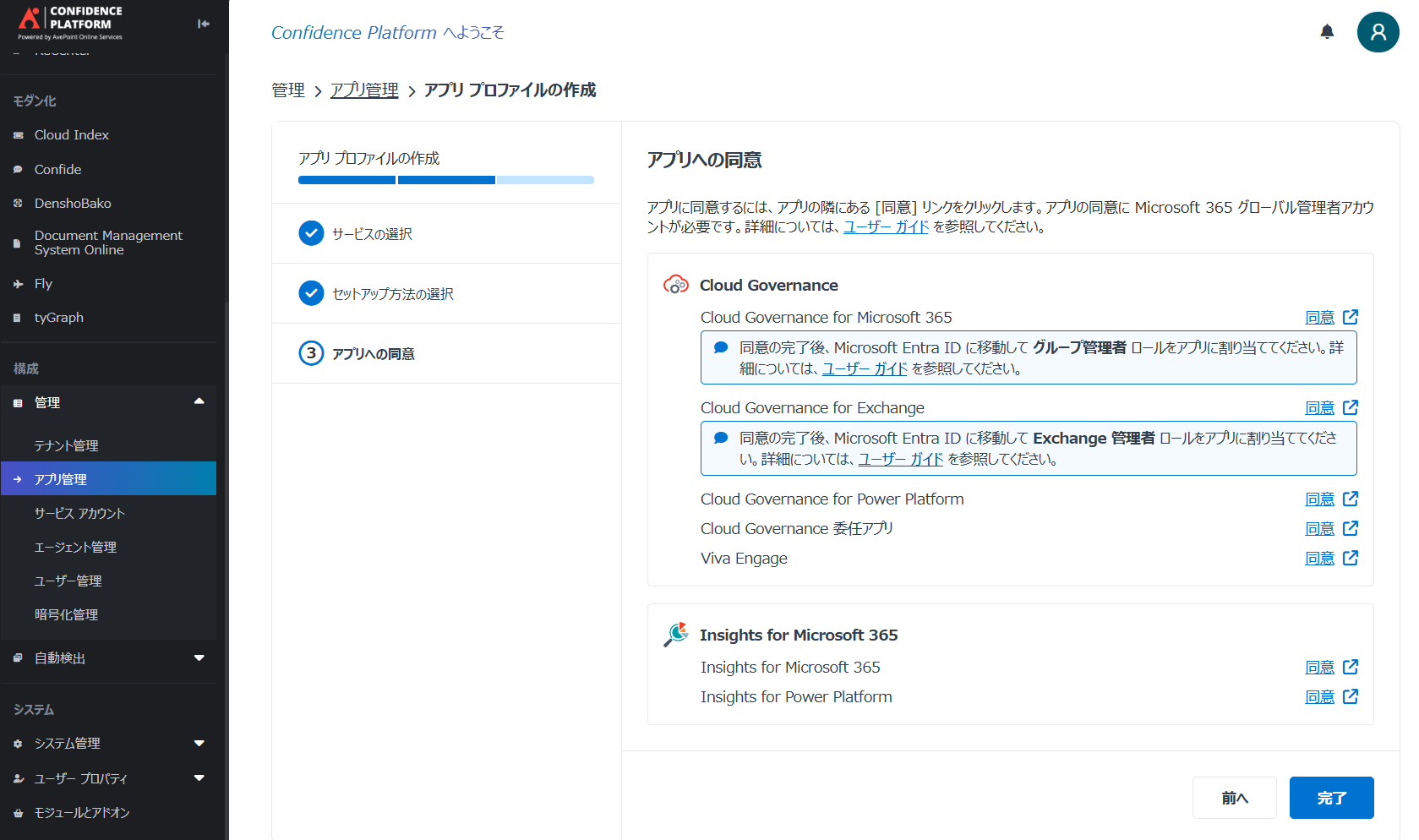The width and height of the screenshot is (1419, 840).
Task: Click the セットアップ方法の選択 completed step checkmark
Action: pyautogui.click(x=311, y=293)
